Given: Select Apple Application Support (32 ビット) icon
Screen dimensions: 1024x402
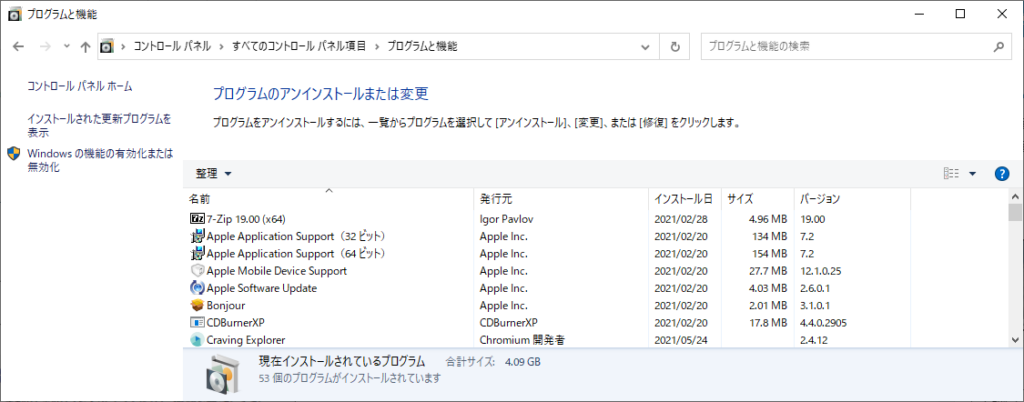Looking at the screenshot, I should pyautogui.click(x=197, y=236).
